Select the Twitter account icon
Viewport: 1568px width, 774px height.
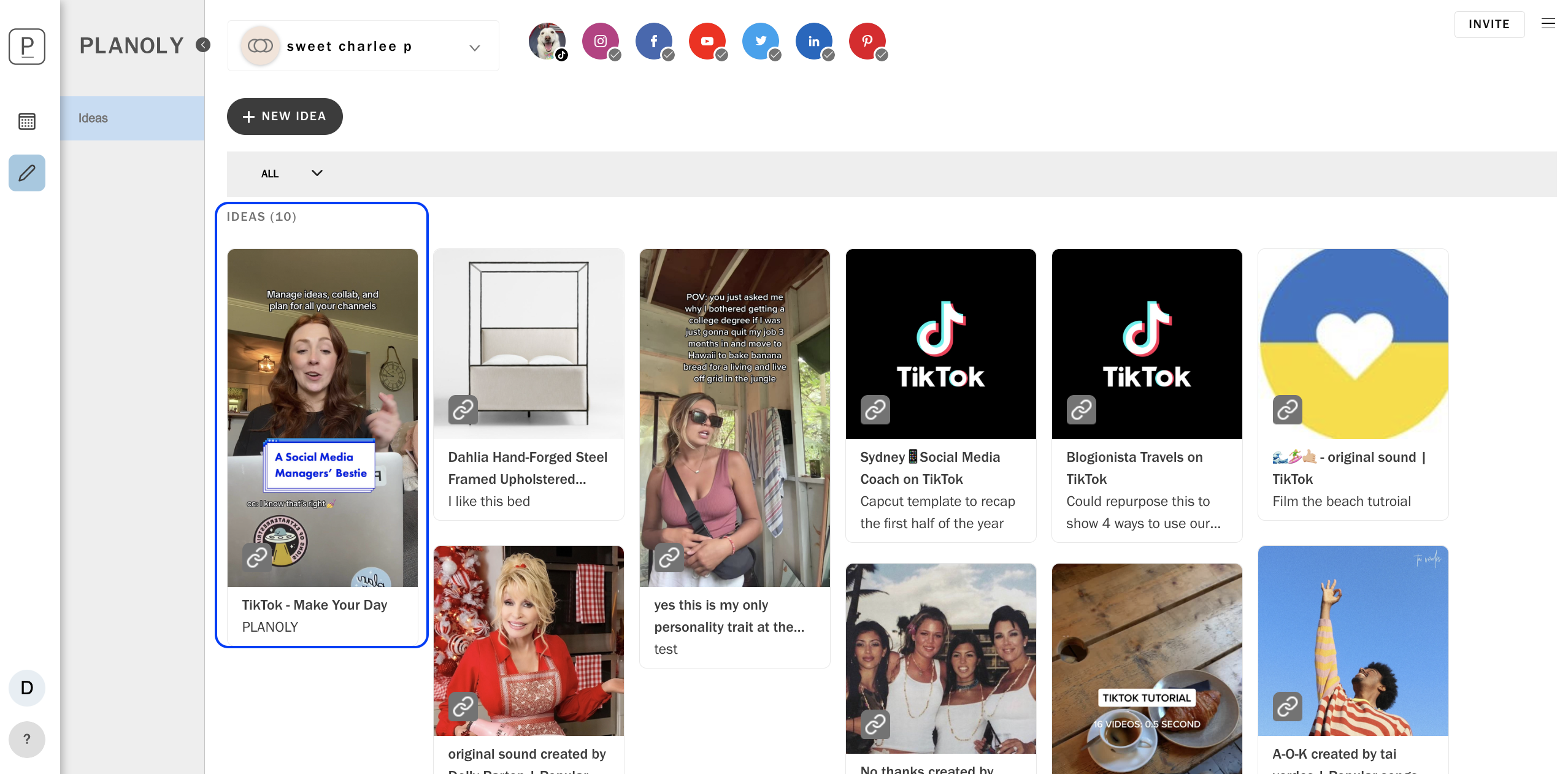click(x=761, y=42)
